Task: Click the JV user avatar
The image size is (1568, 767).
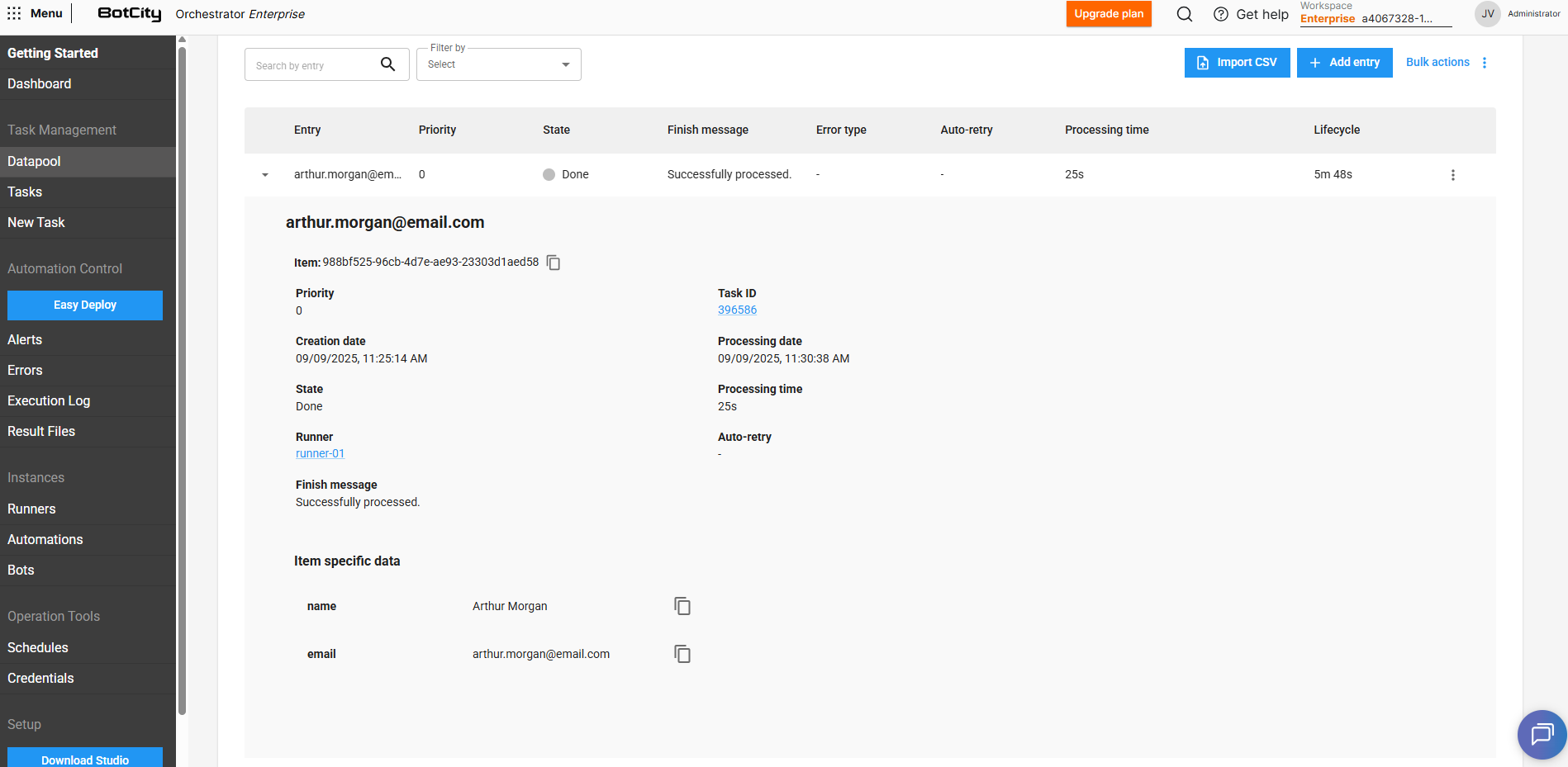Action: point(1487,14)
